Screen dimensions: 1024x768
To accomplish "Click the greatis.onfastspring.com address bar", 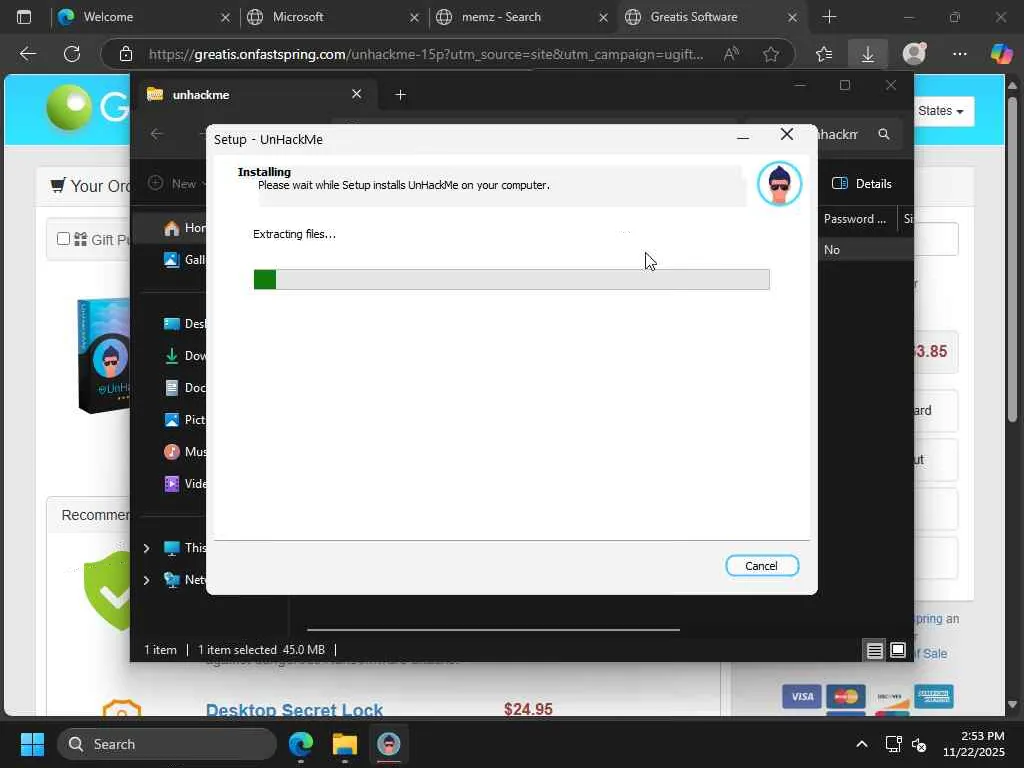I will coord(426,54).
